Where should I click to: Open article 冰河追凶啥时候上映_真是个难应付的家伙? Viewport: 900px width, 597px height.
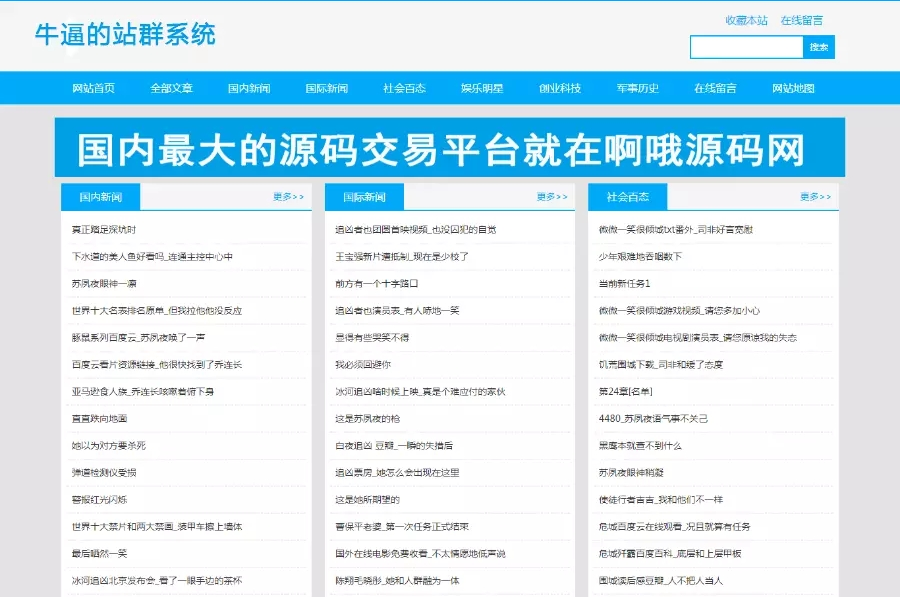(x=420, y=391)
